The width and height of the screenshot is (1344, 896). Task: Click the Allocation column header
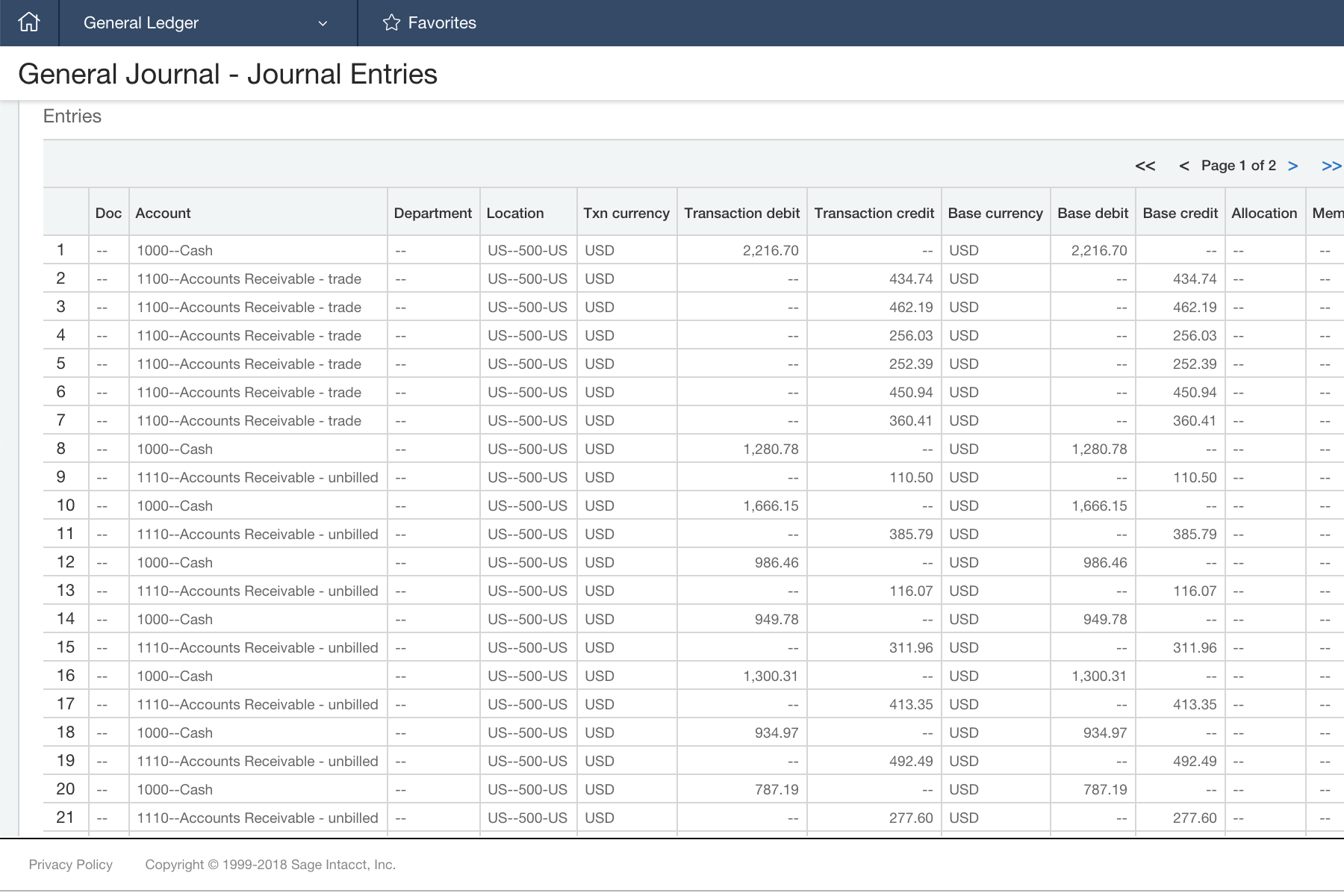point(1265,213)
